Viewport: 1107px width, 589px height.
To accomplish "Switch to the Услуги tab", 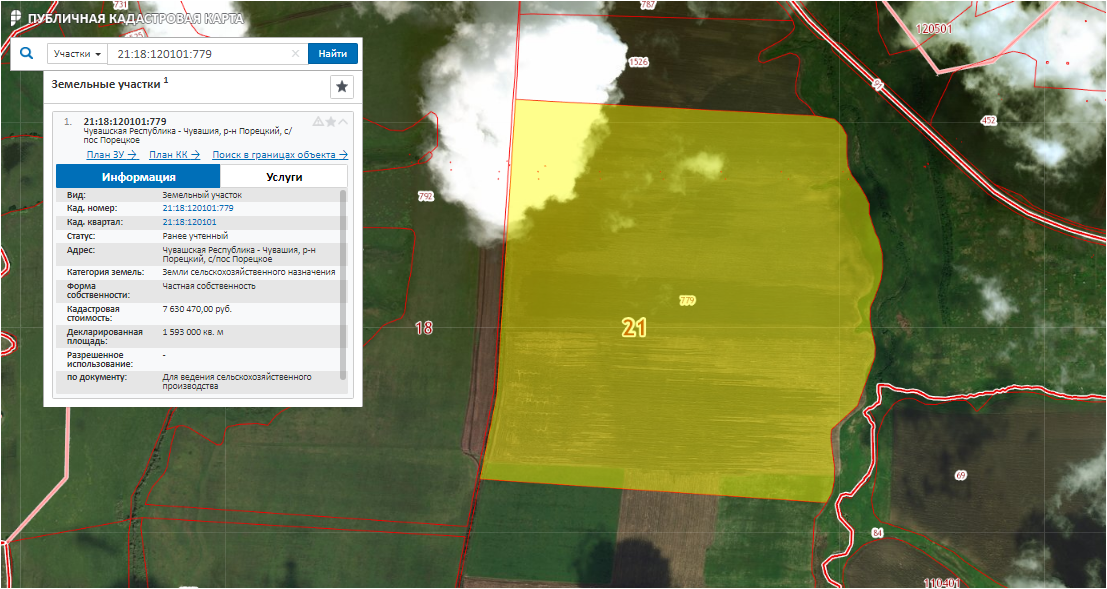I will pos(283,177).
